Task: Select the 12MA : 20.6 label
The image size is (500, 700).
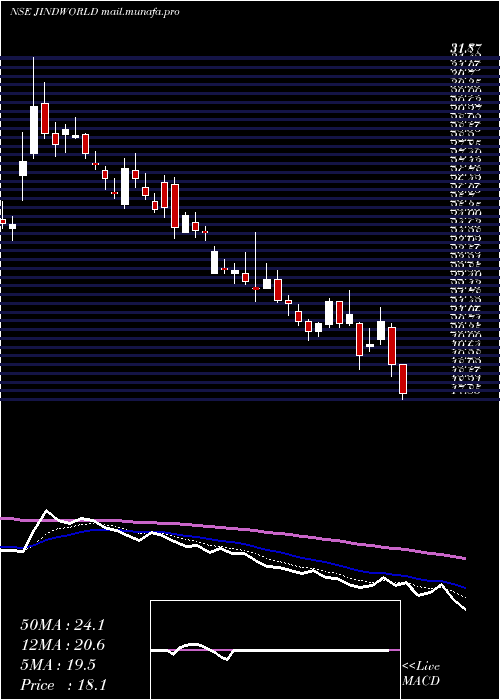Action: 62,645
